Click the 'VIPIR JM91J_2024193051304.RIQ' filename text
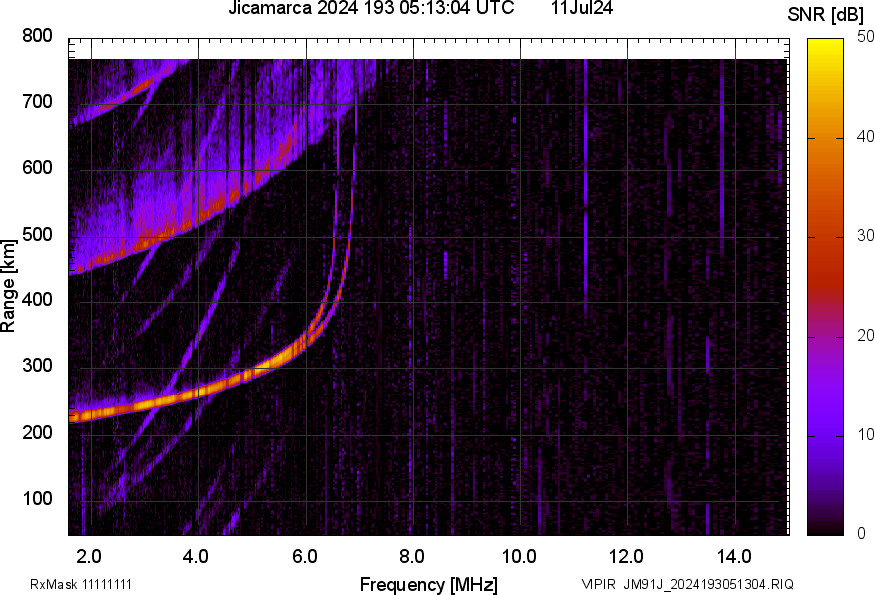 [687, 584]
